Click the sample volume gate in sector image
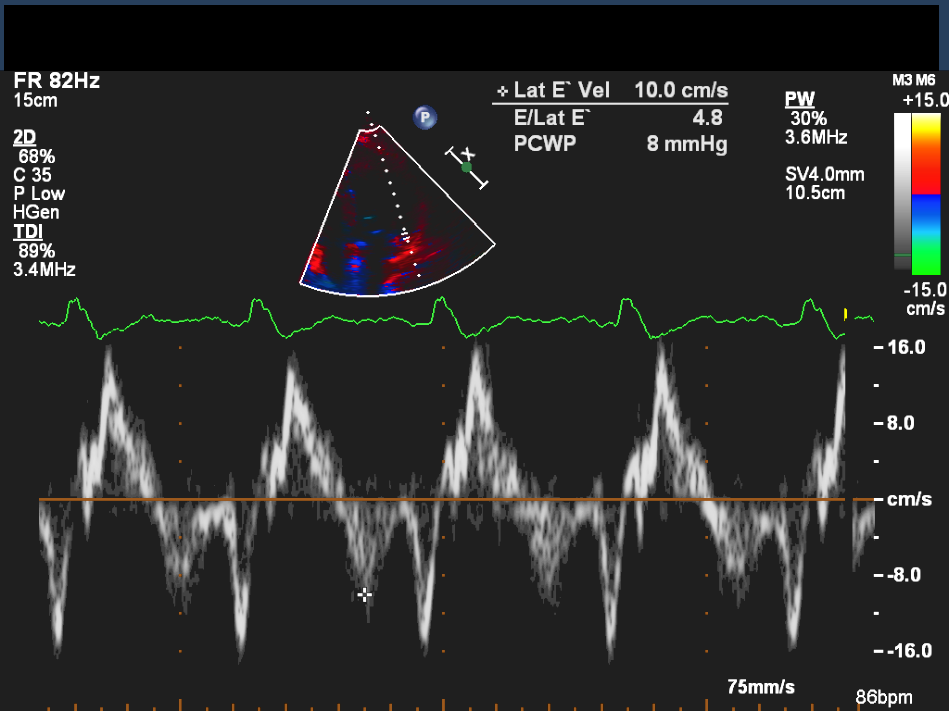Image resolution: width=949 pixels, height=711 pixels. [x=405, y=237]
